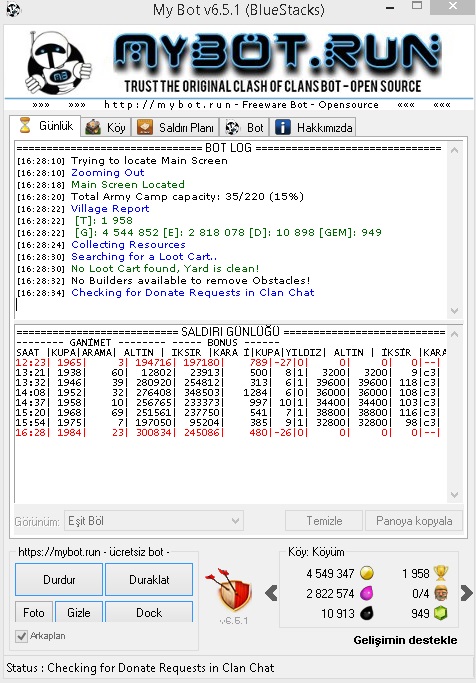Screen dimensions: 476x683
Task: Click the 12:23 attack log row
Action: 228,362
